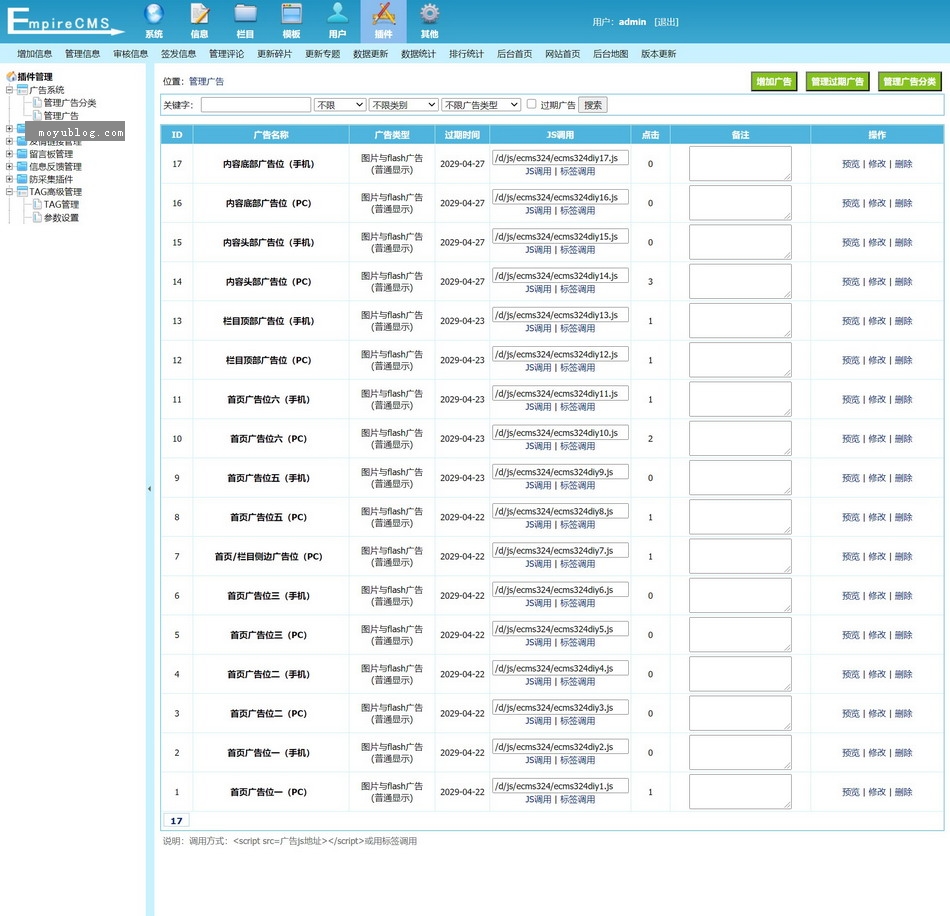Open the 版本更新 menu item

pyautogui.click(x=659, y=54)
